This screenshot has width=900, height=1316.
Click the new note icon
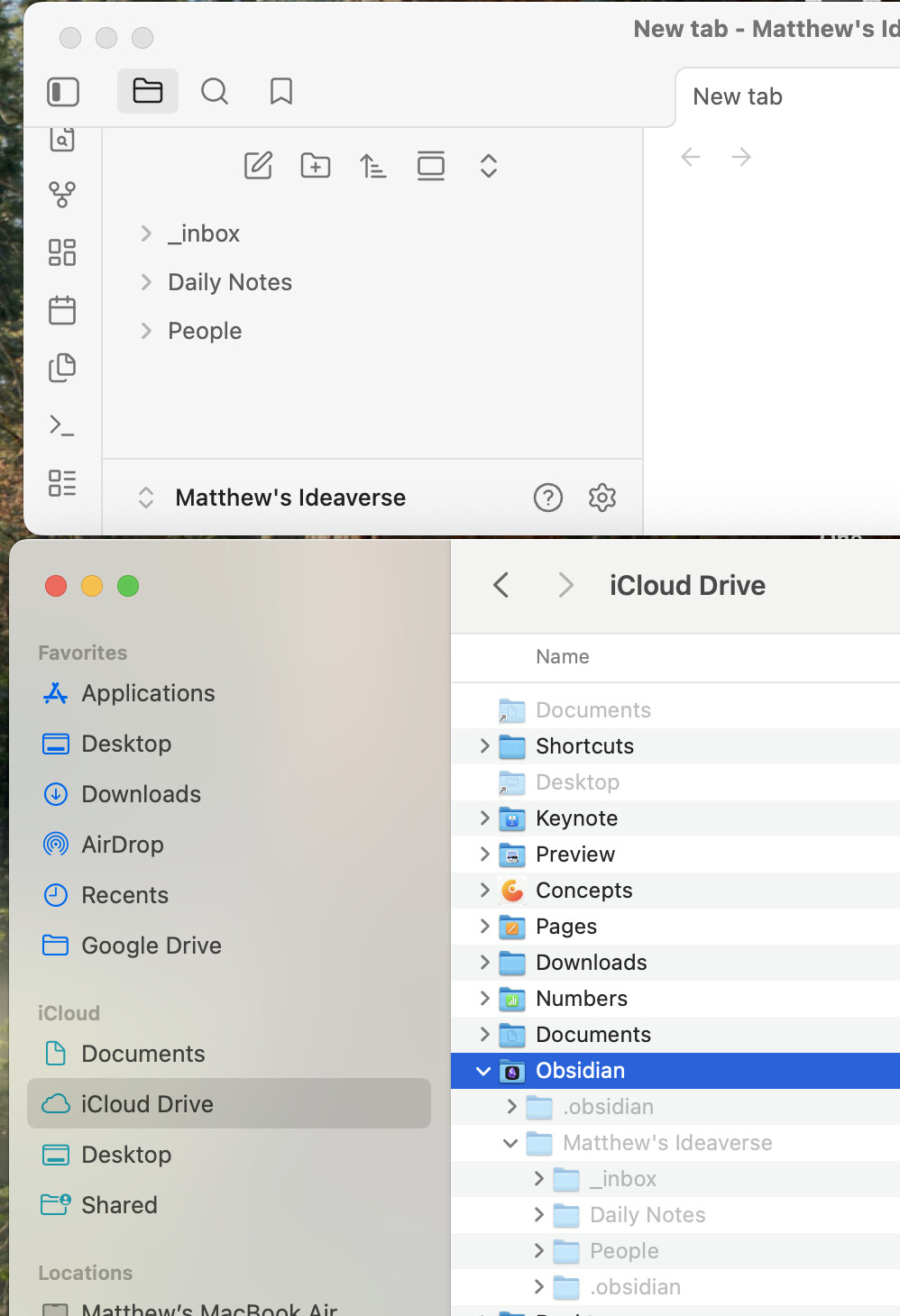pyautogui.click(x=258, y=166)
